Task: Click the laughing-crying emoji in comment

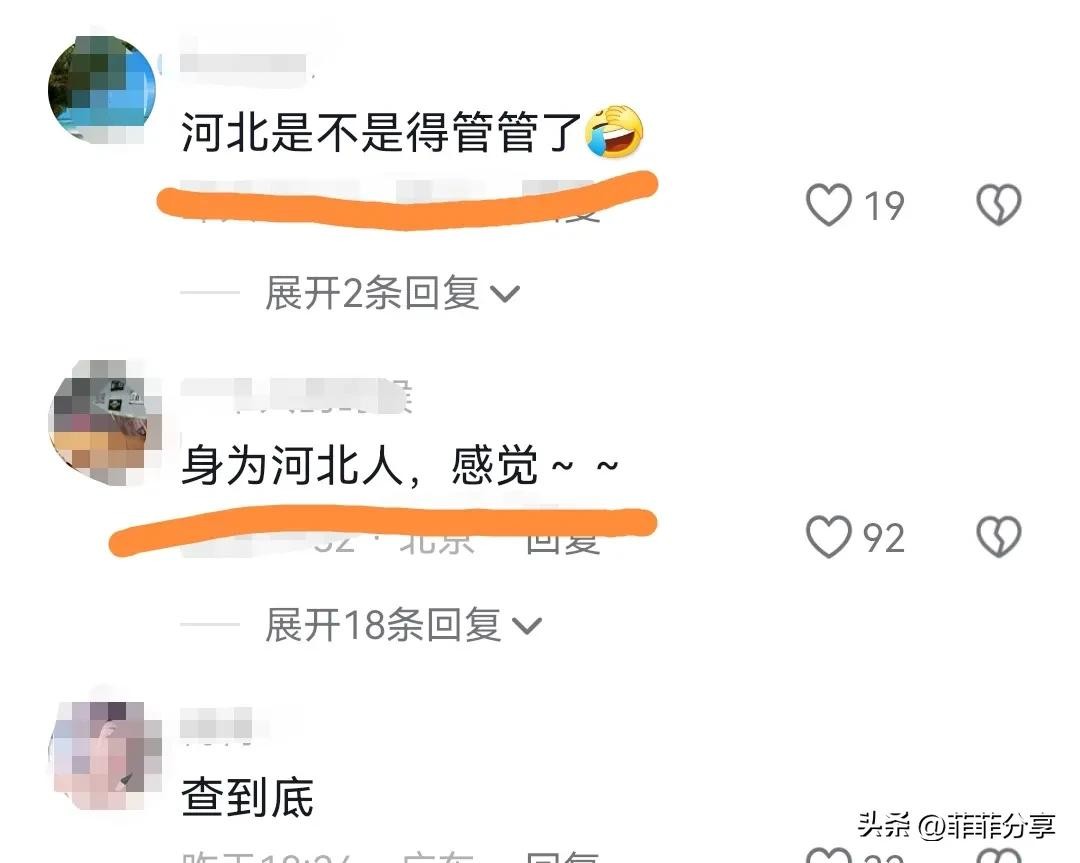Action: pos(614,132)
